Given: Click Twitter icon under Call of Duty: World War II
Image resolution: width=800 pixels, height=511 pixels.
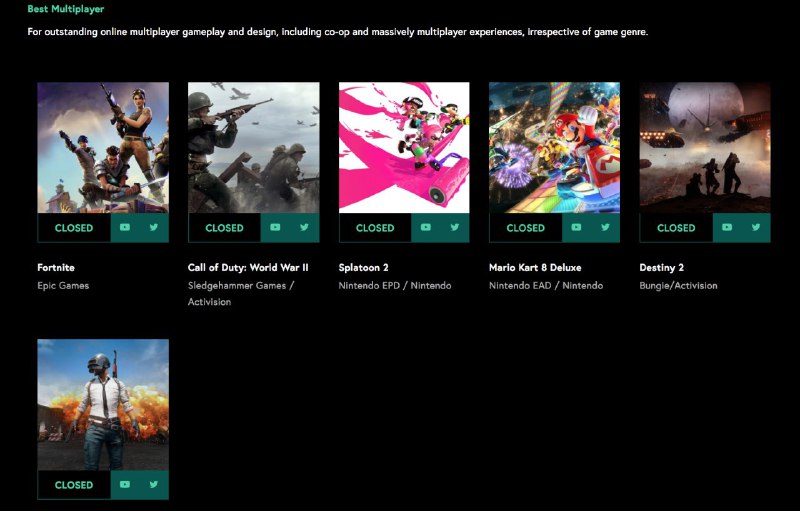Looking at the screenshot, I should coord(305,227).
